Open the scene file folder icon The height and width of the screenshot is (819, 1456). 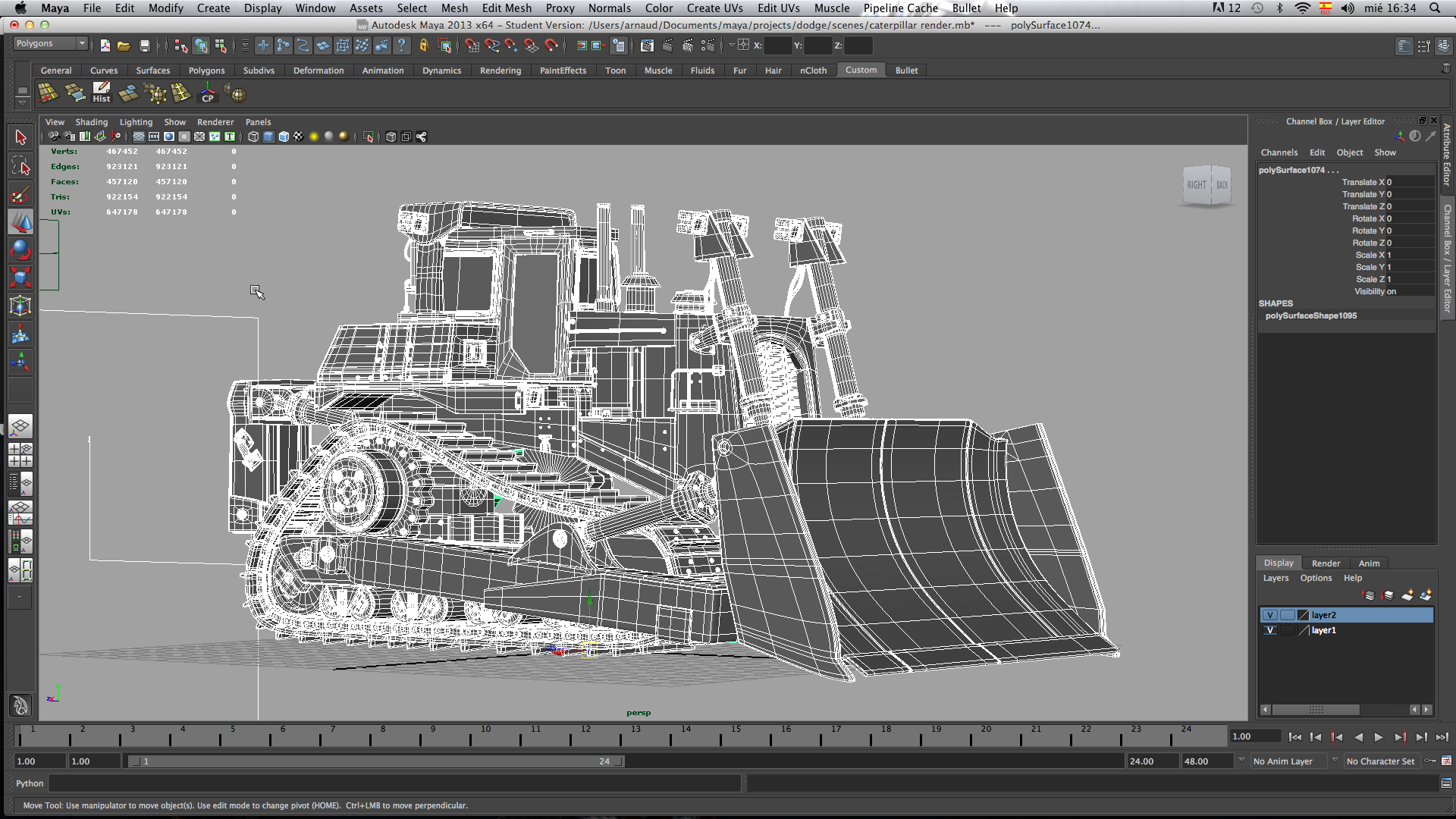[x=124, y=46]
